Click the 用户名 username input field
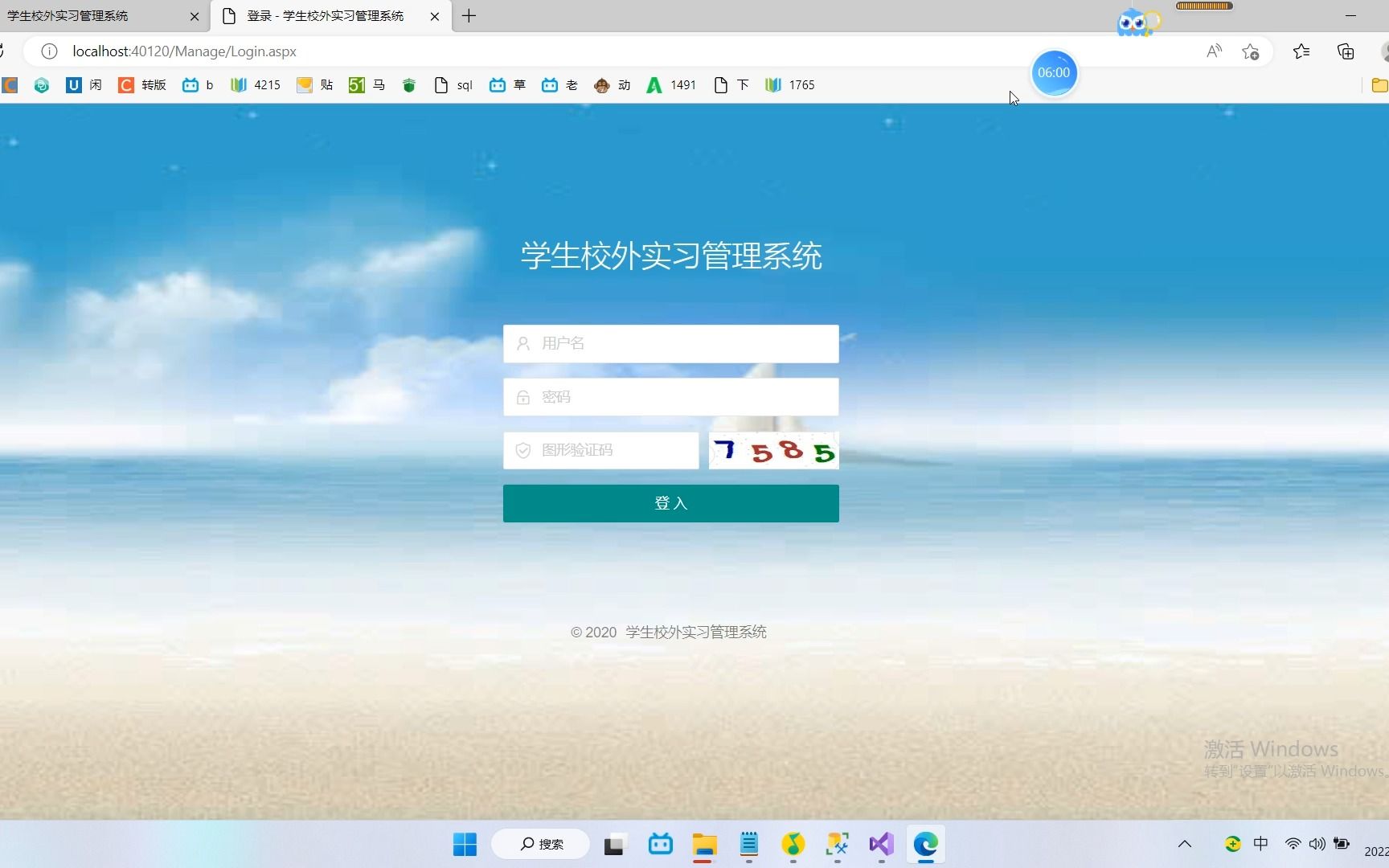The width and height of the screenshot is (1389, 868). click(670, 343)
